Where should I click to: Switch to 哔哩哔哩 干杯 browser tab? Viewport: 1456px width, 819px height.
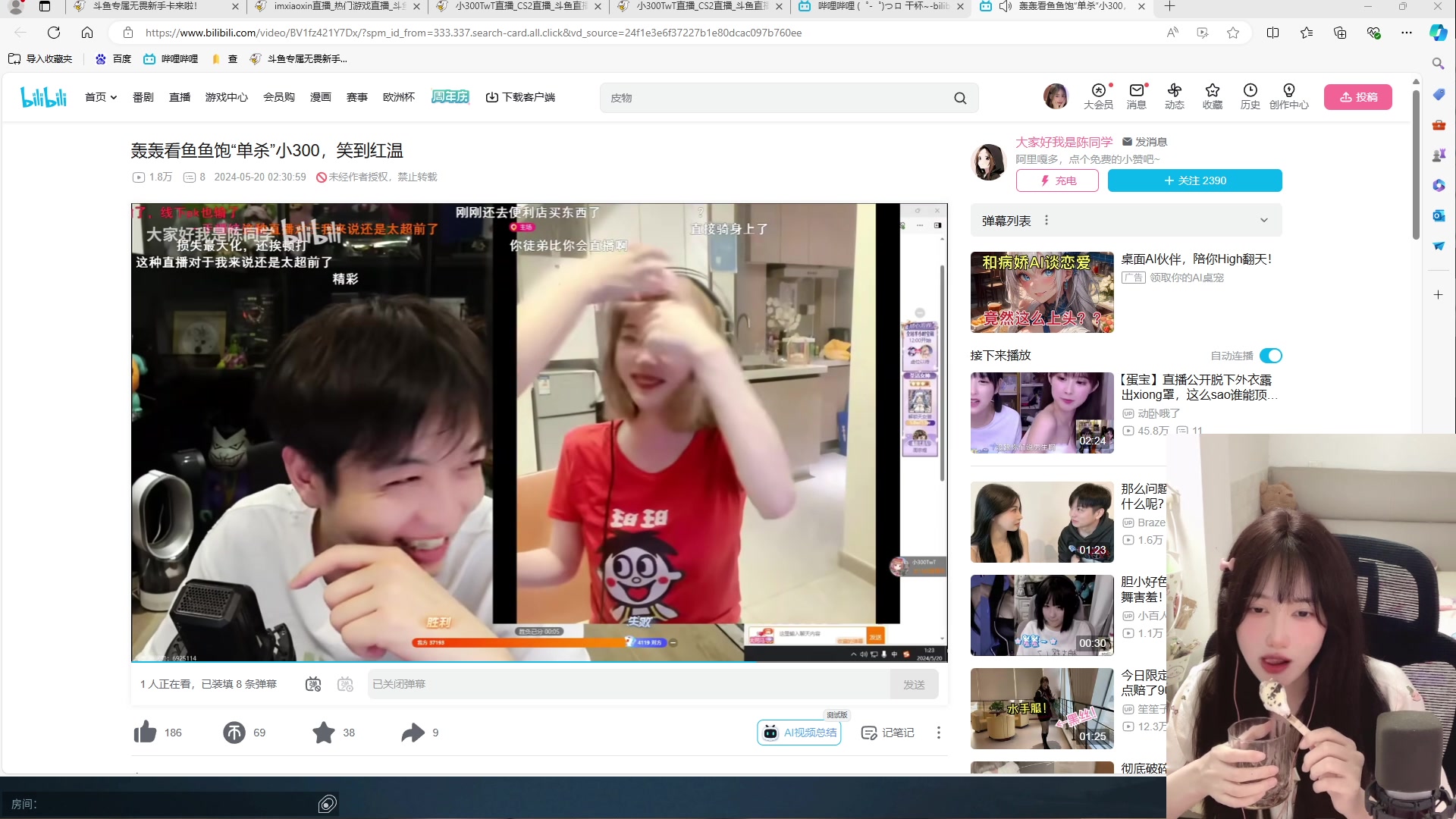tap(880, 6)
